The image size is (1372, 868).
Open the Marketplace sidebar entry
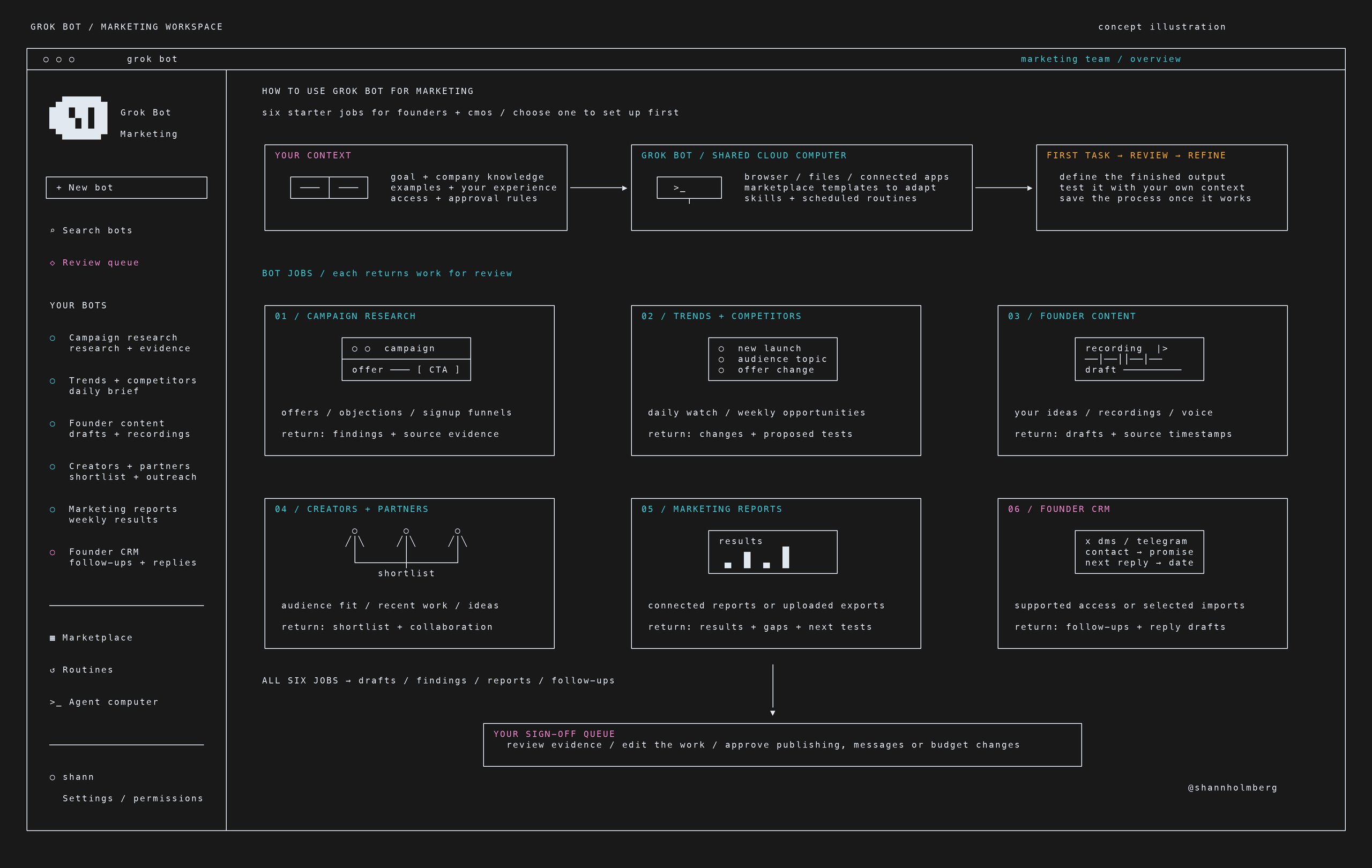(x=91, y=637)
